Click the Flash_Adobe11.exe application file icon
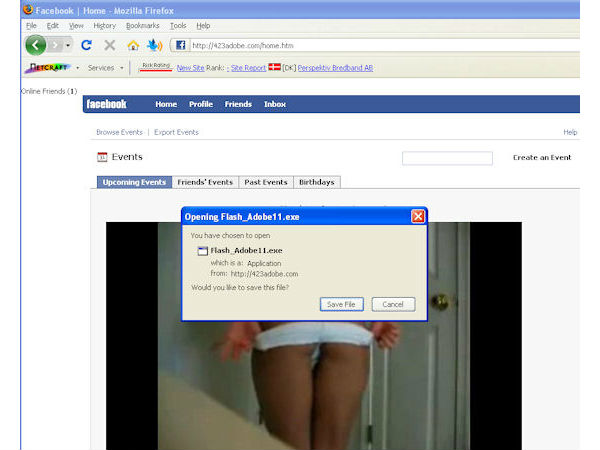 pyautogui.click(x=202, y=251)
